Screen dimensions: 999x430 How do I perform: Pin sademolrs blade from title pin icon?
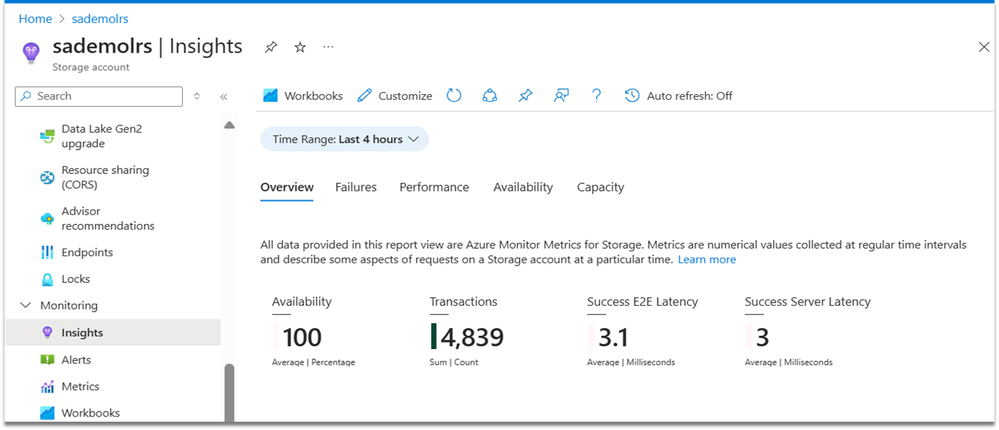[271, 47]
